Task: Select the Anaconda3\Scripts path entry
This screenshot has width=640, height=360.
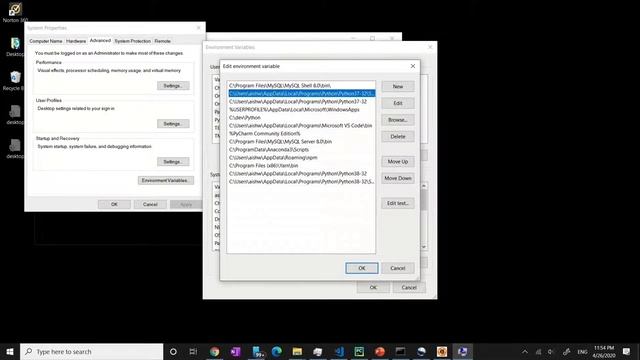Action: (x=301, y=149)
